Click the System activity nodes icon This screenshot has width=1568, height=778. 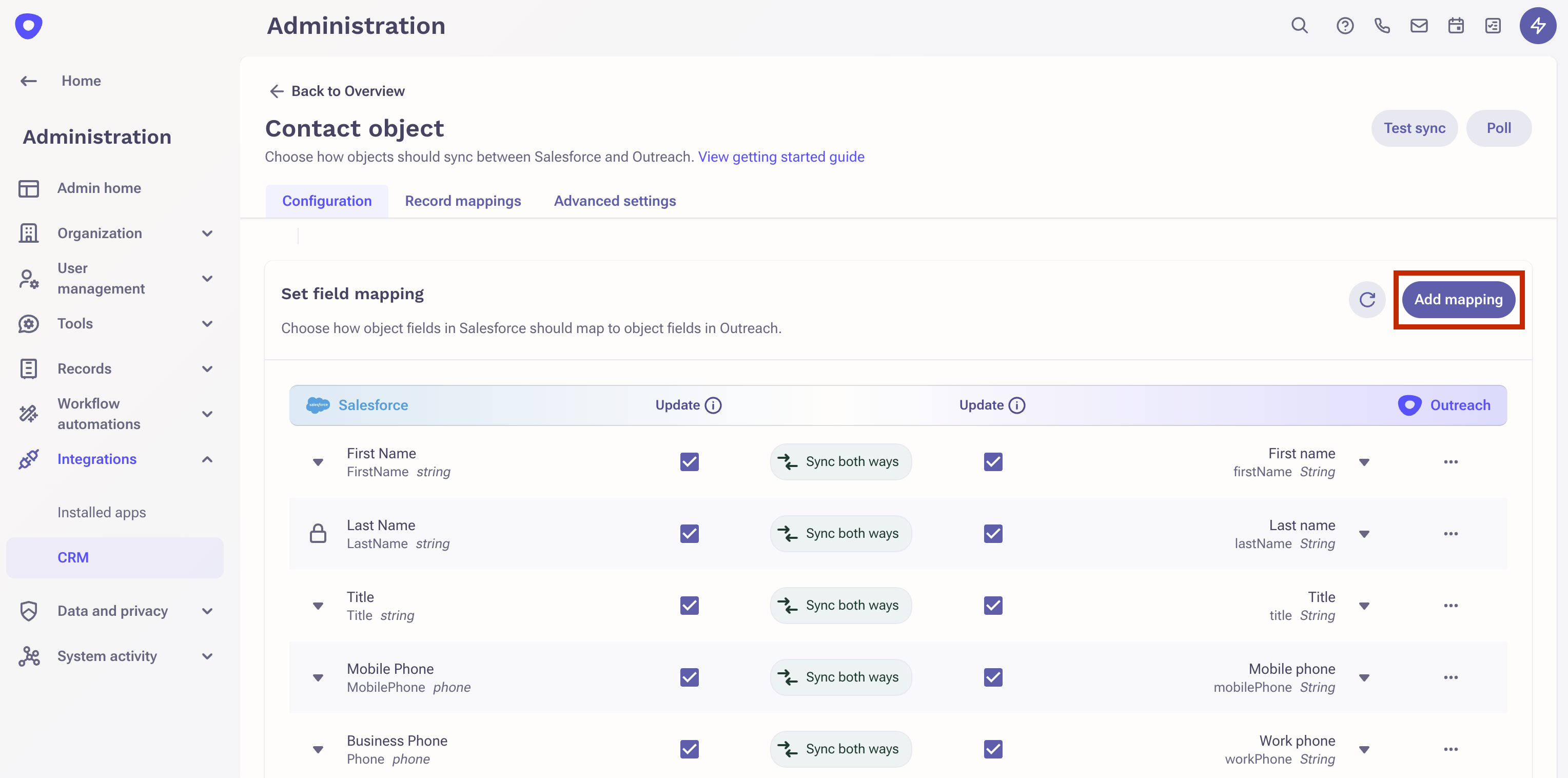pyautogui.click(x=29, y=656)
